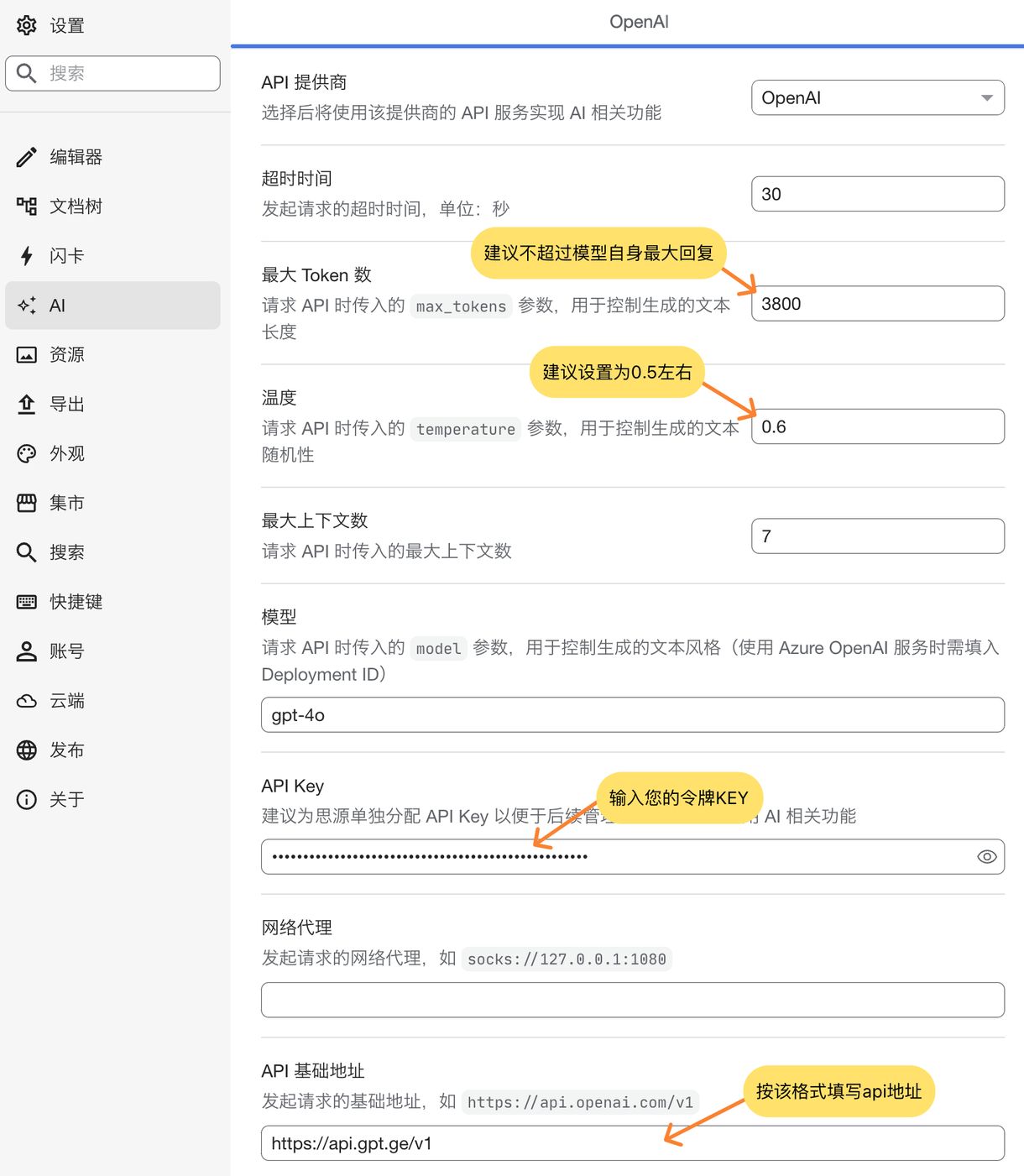Click the '超时时间' setting label
Viewport: 1024px width, 1176px height.
[297, 179]
